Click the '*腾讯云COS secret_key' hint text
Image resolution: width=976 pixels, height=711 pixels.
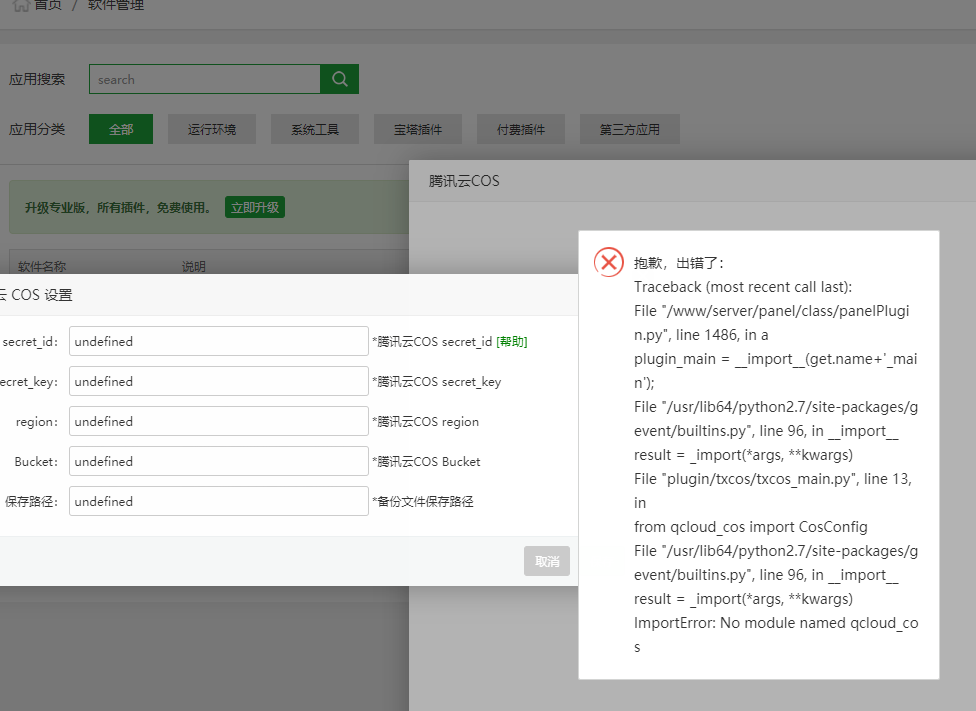[437, 382]
